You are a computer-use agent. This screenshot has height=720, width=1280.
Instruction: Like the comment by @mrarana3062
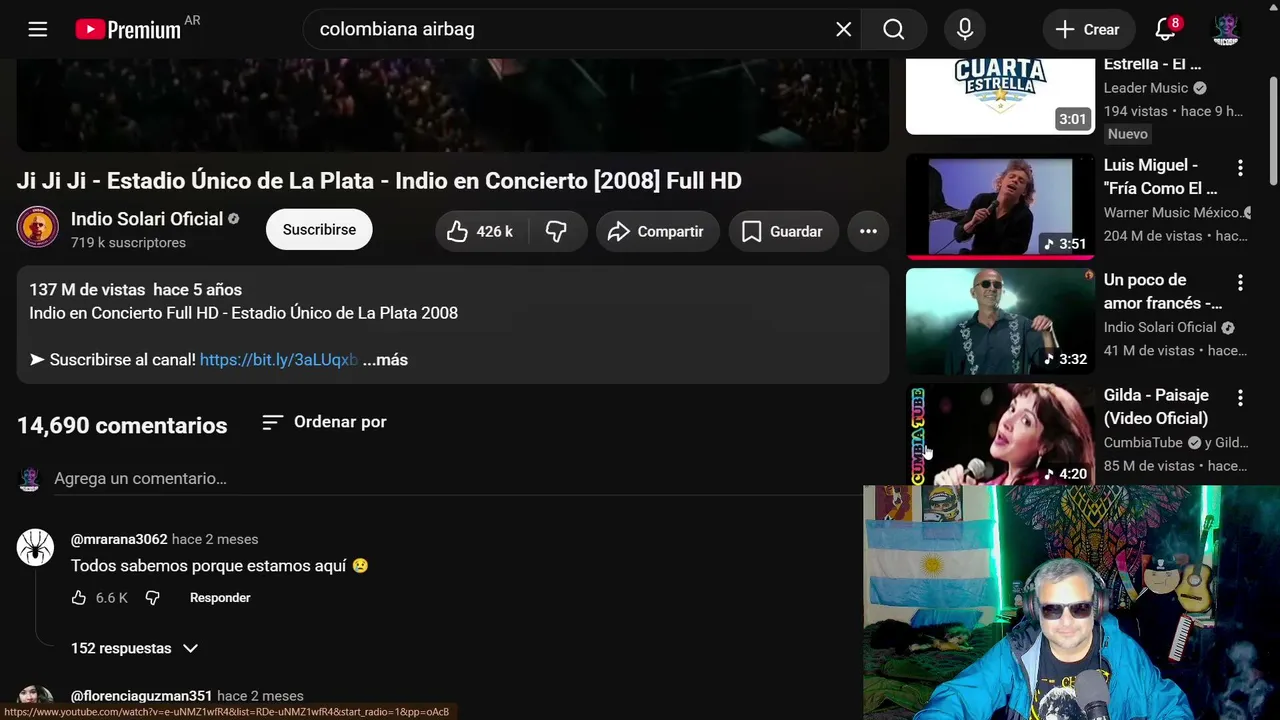click(x=79, y=598)
